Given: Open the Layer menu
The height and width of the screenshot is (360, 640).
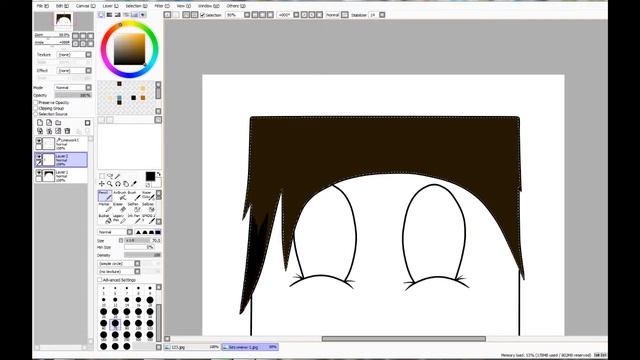Looking at the screenshot, I should (x=110, y=6).
